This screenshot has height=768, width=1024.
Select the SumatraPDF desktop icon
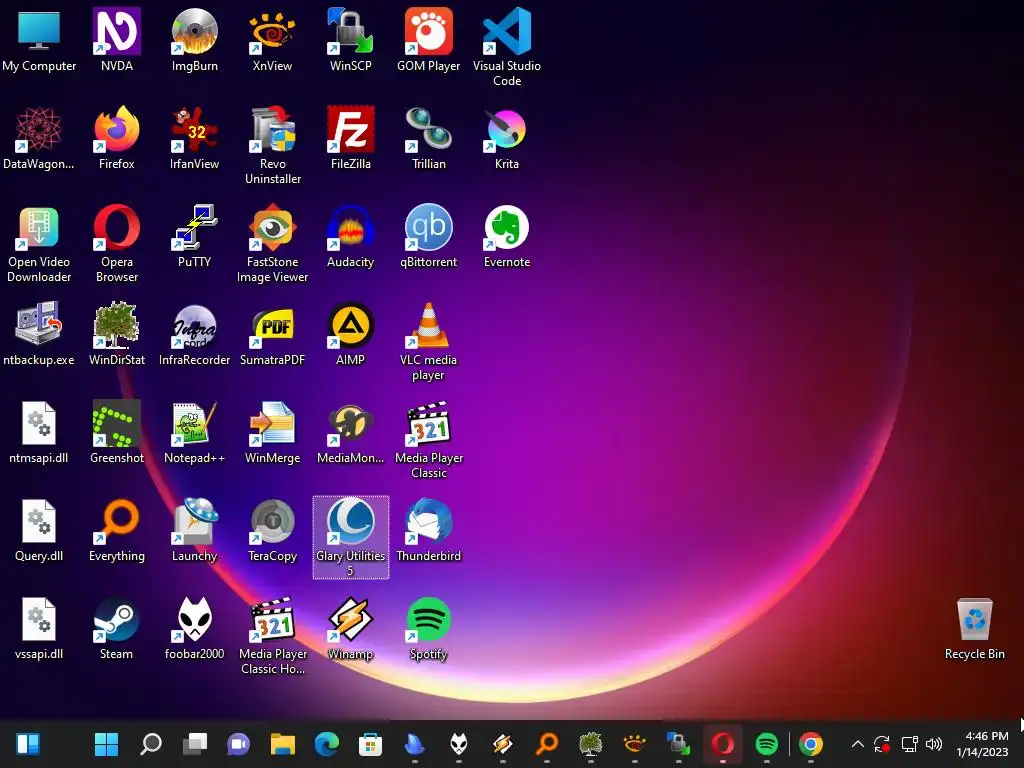272,333
